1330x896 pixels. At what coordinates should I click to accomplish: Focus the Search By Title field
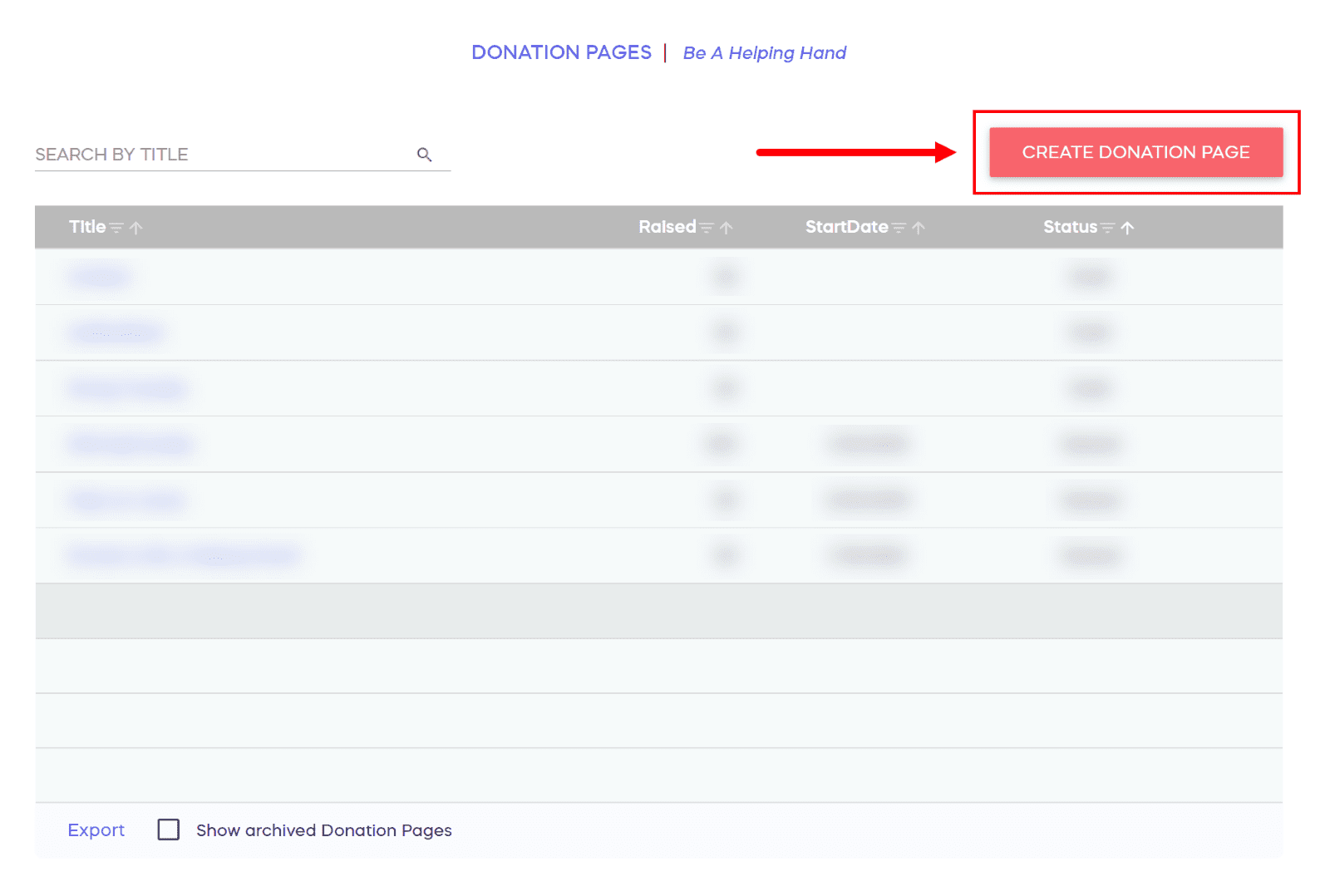220,155
